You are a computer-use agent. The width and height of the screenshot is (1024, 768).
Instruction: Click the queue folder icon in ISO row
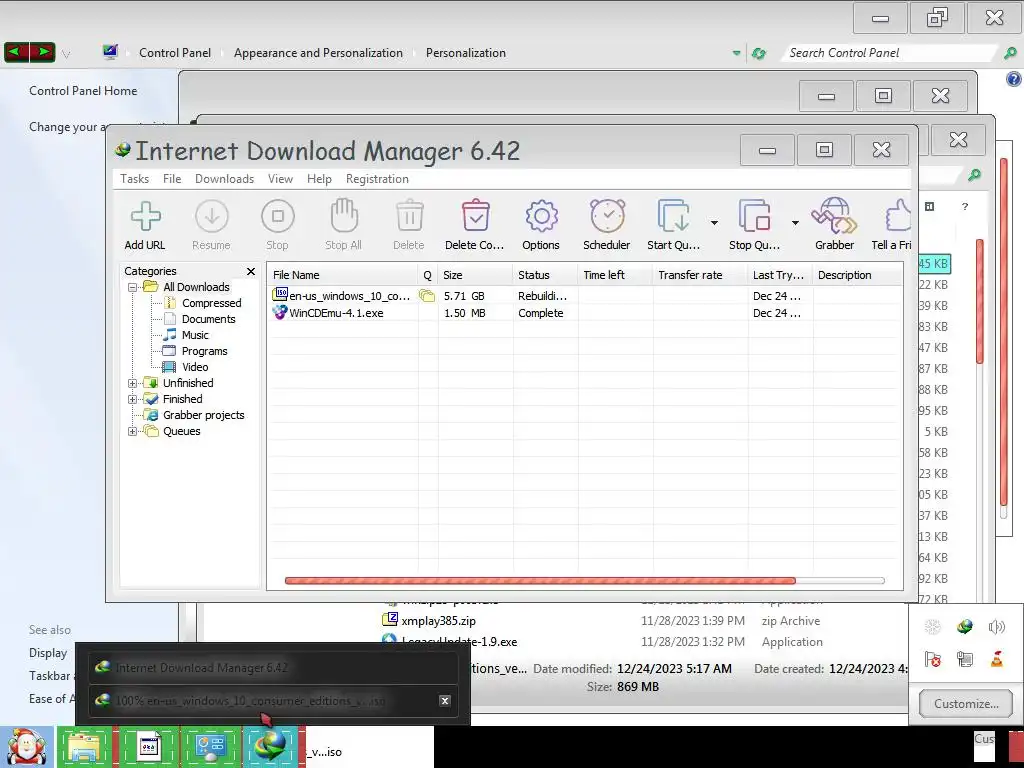427,296
